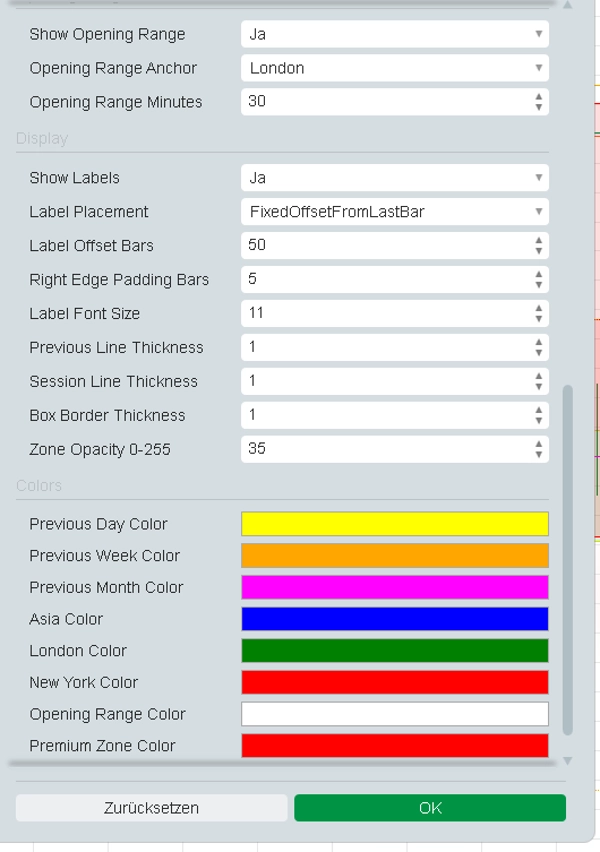
Task: Click the Previous Month Color label
Action: click(107, 587)
